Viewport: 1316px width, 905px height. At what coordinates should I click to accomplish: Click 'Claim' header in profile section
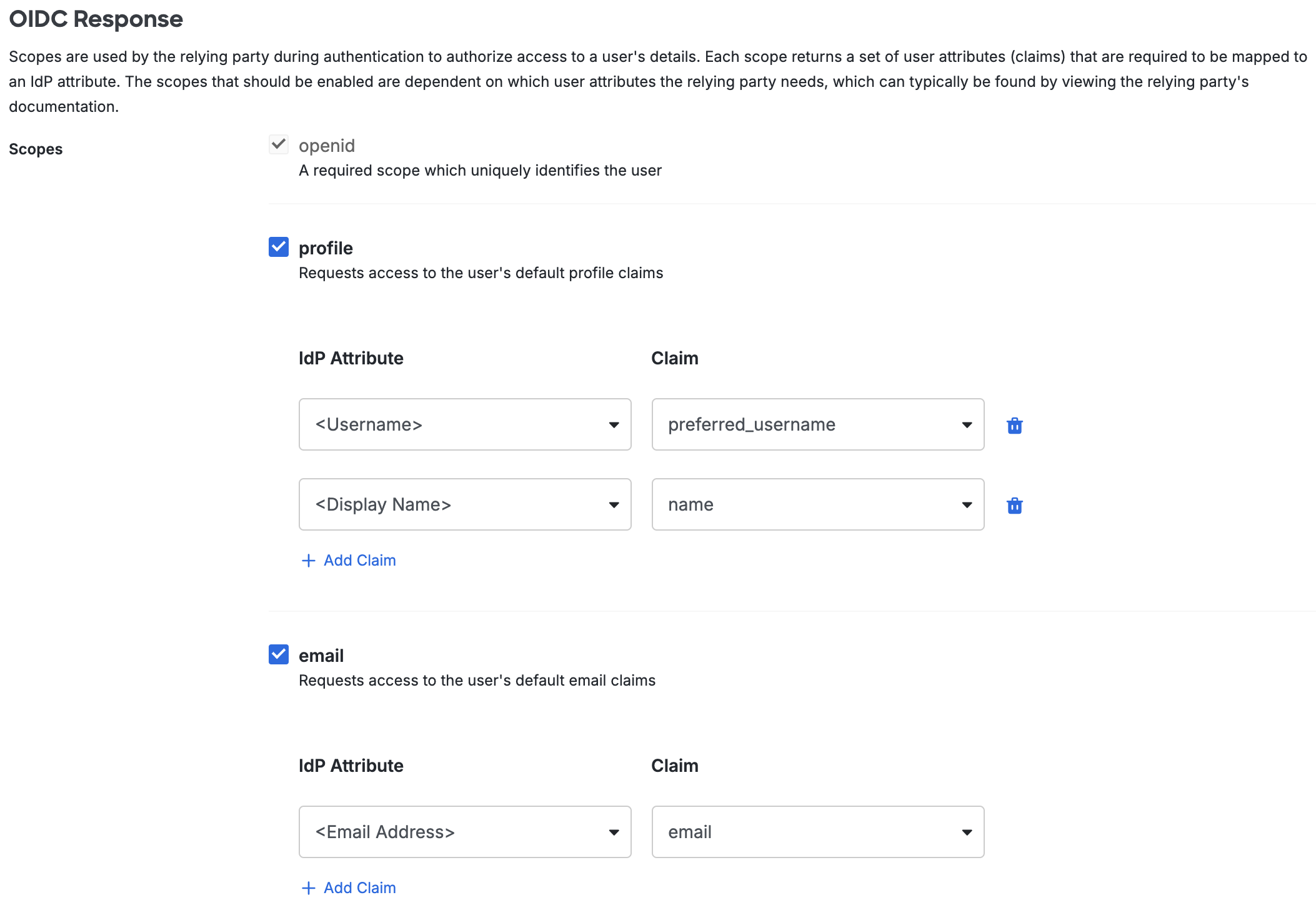tap(675, 358)
